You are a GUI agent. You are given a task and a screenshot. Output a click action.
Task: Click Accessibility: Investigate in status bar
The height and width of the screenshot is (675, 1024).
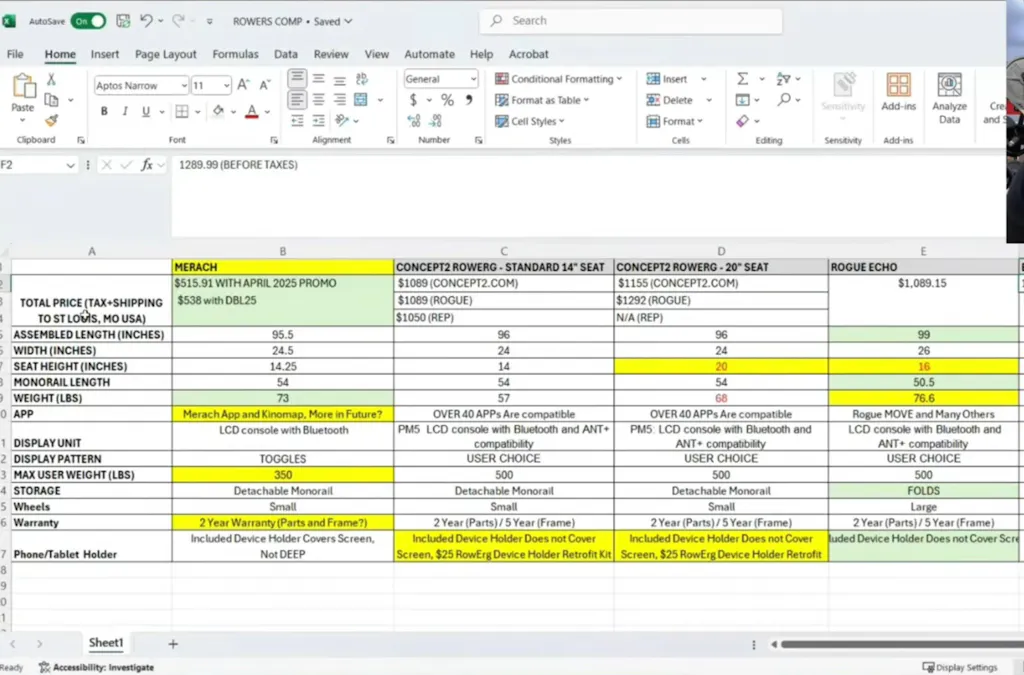pos(97,667)
